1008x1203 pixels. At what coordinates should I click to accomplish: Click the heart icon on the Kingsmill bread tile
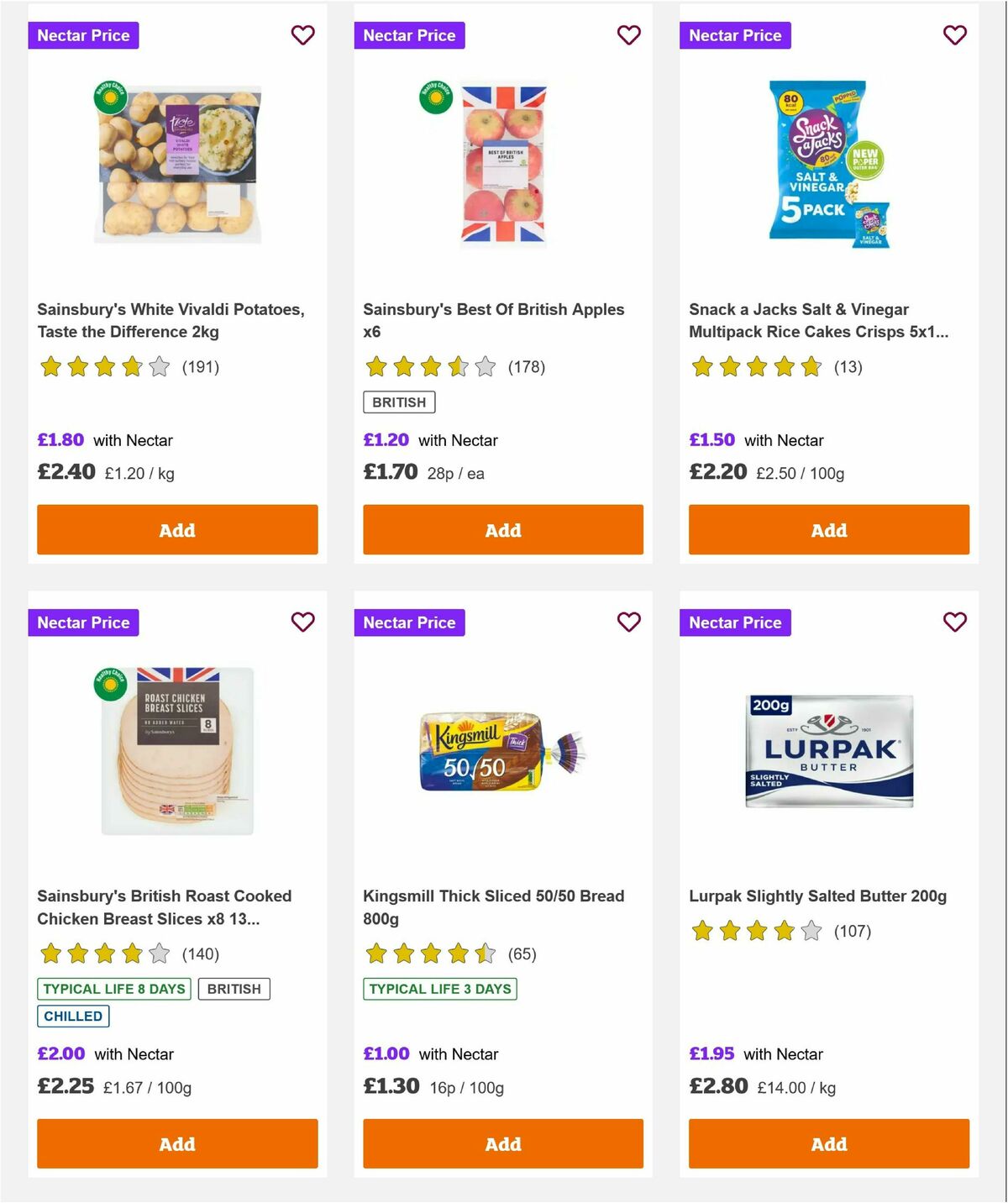pos(628,623)
